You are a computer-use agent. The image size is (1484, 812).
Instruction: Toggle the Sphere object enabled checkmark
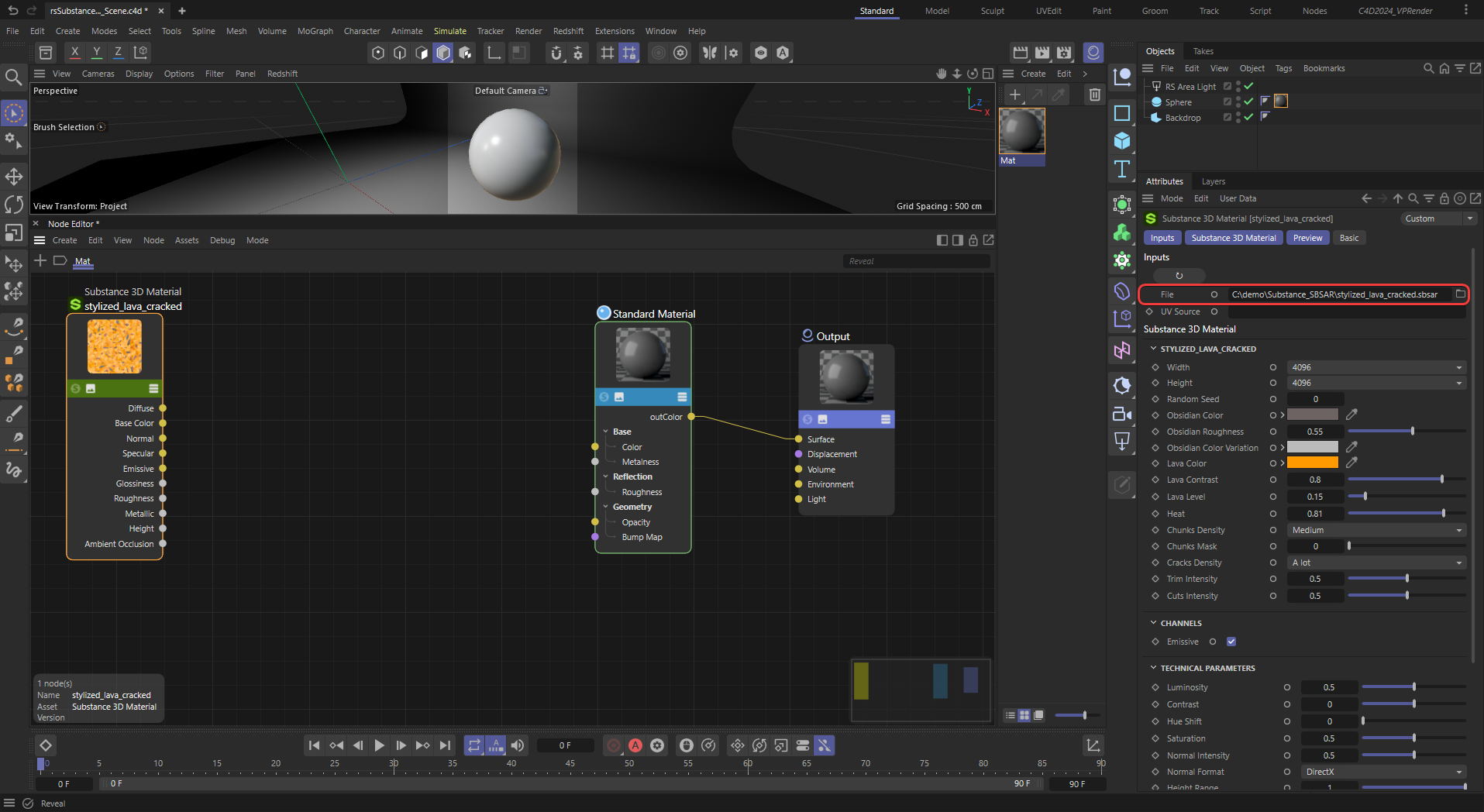pyautogui.click(x=1248, y=101)
